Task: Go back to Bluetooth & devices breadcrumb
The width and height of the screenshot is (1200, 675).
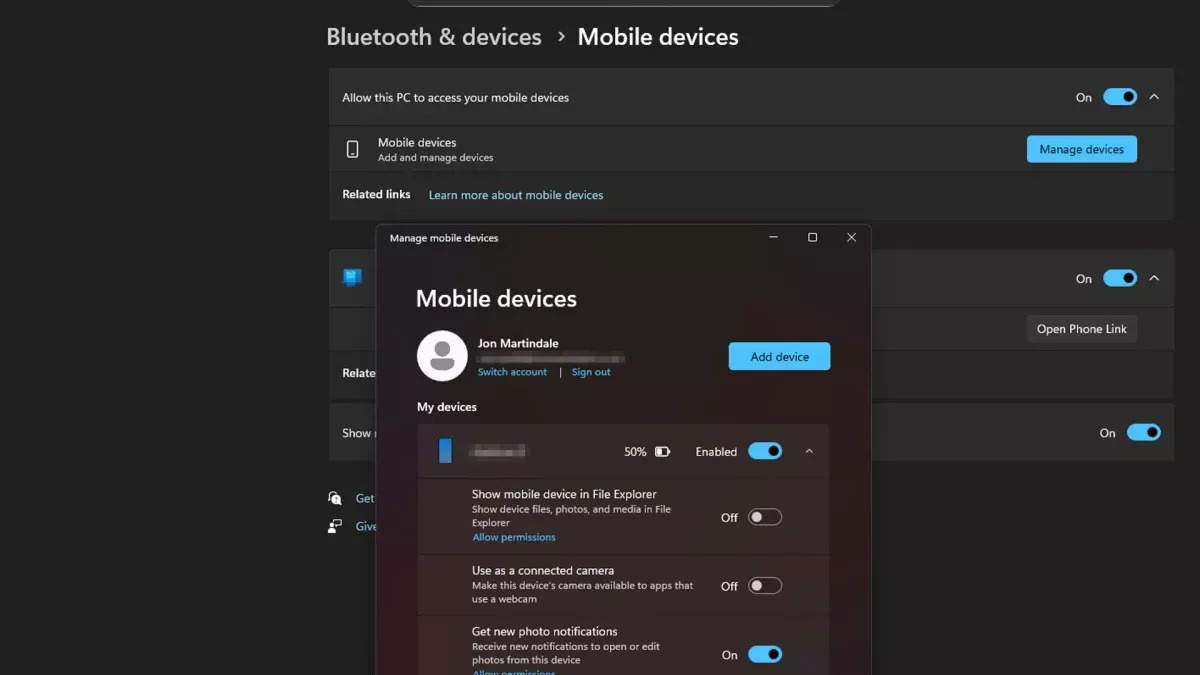Action: pos(433,37)
